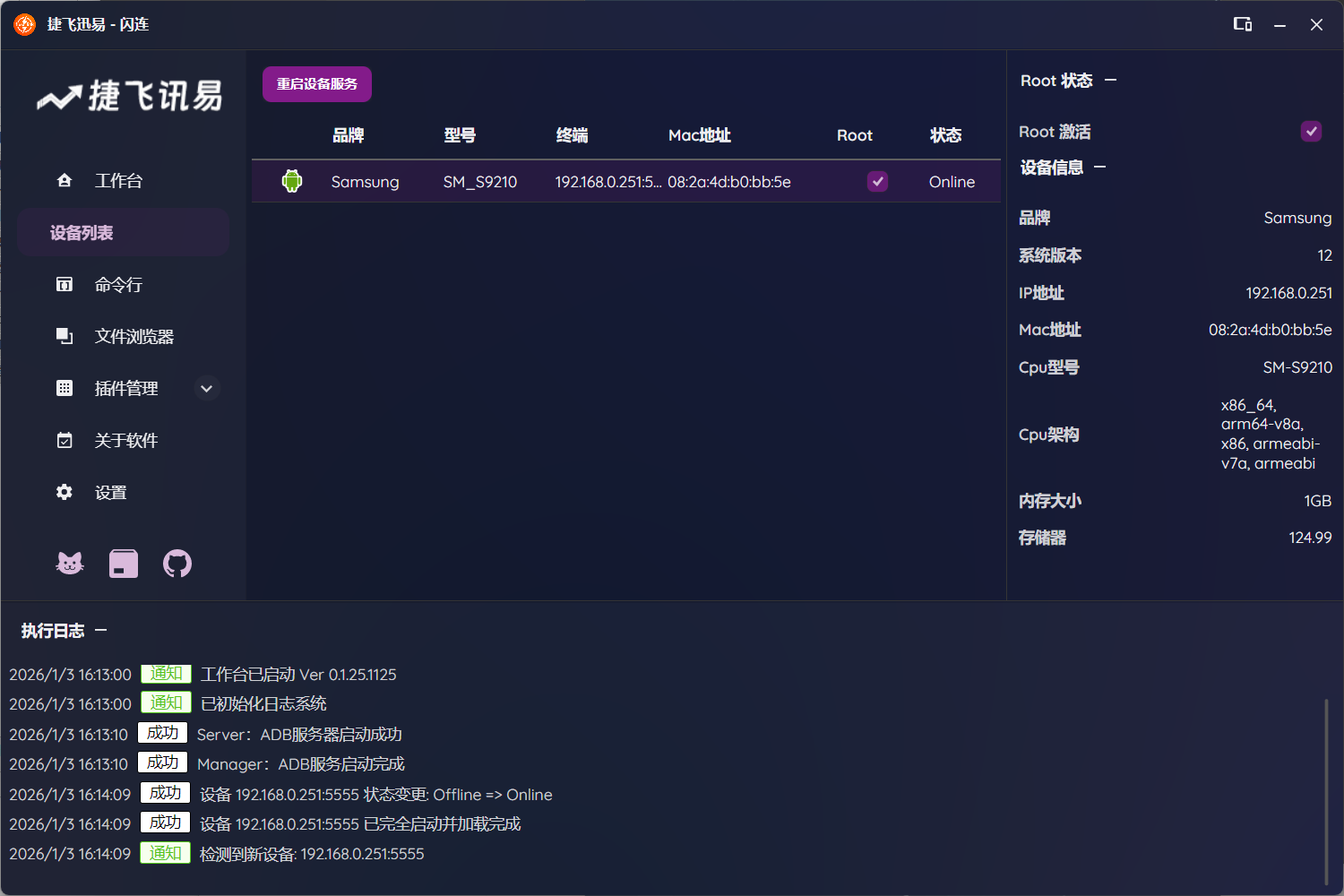
Task: Collapse the Root 状态 section
Action: pyautogui.click(x=1111, y=81)
